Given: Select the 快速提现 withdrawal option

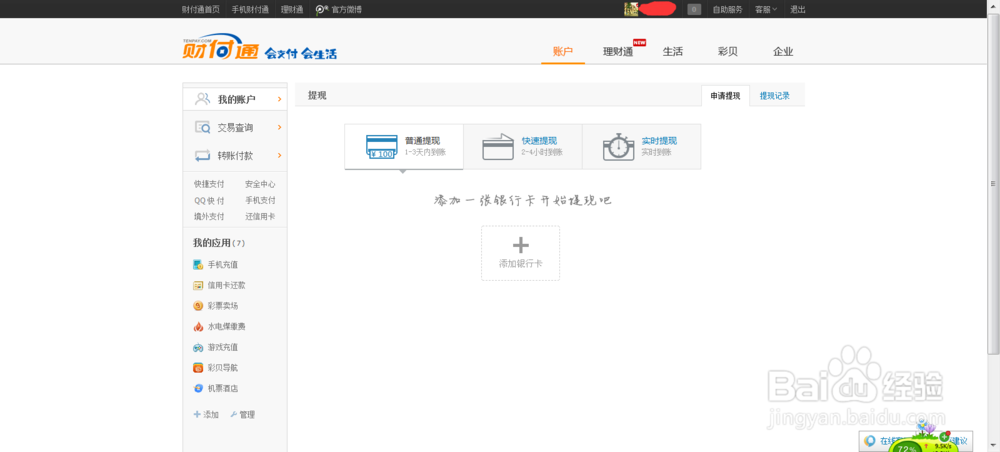Looking at the screenshot, I should click(523, 147).
